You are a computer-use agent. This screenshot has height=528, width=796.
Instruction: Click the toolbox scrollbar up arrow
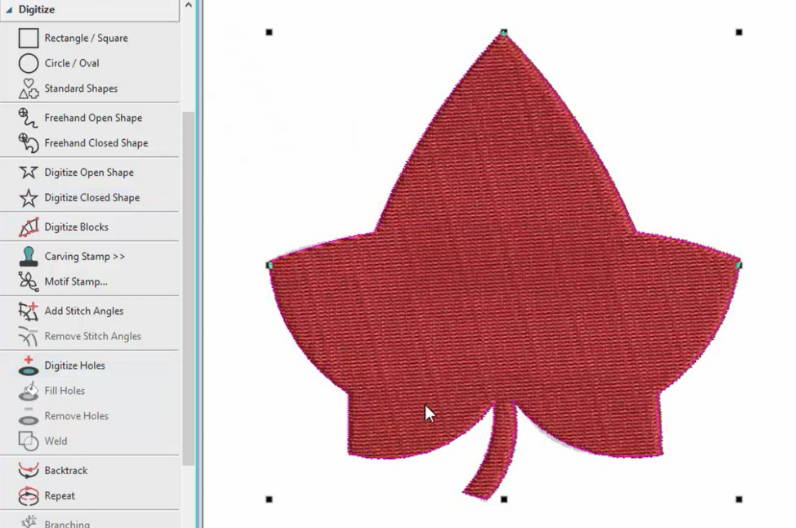pyautogui.click(x=188, y=6)
